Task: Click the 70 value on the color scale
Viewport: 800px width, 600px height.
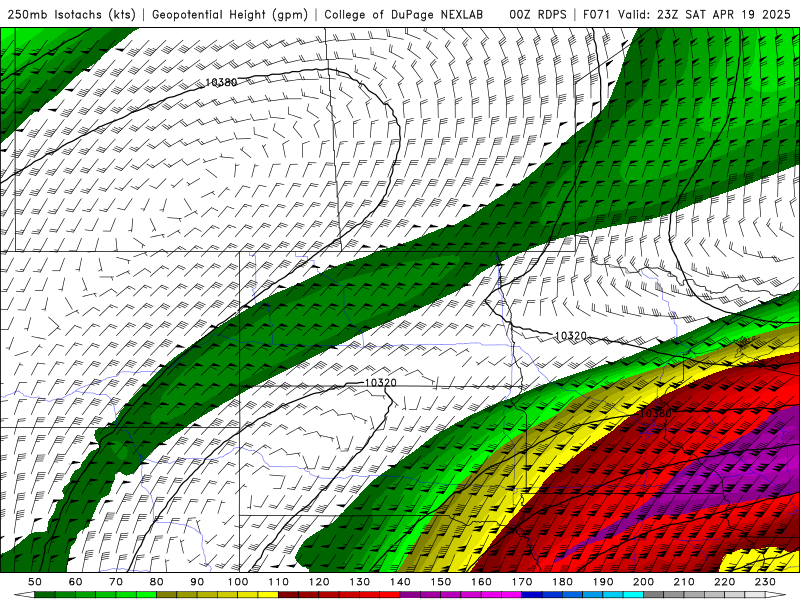Action: (116, 582)
